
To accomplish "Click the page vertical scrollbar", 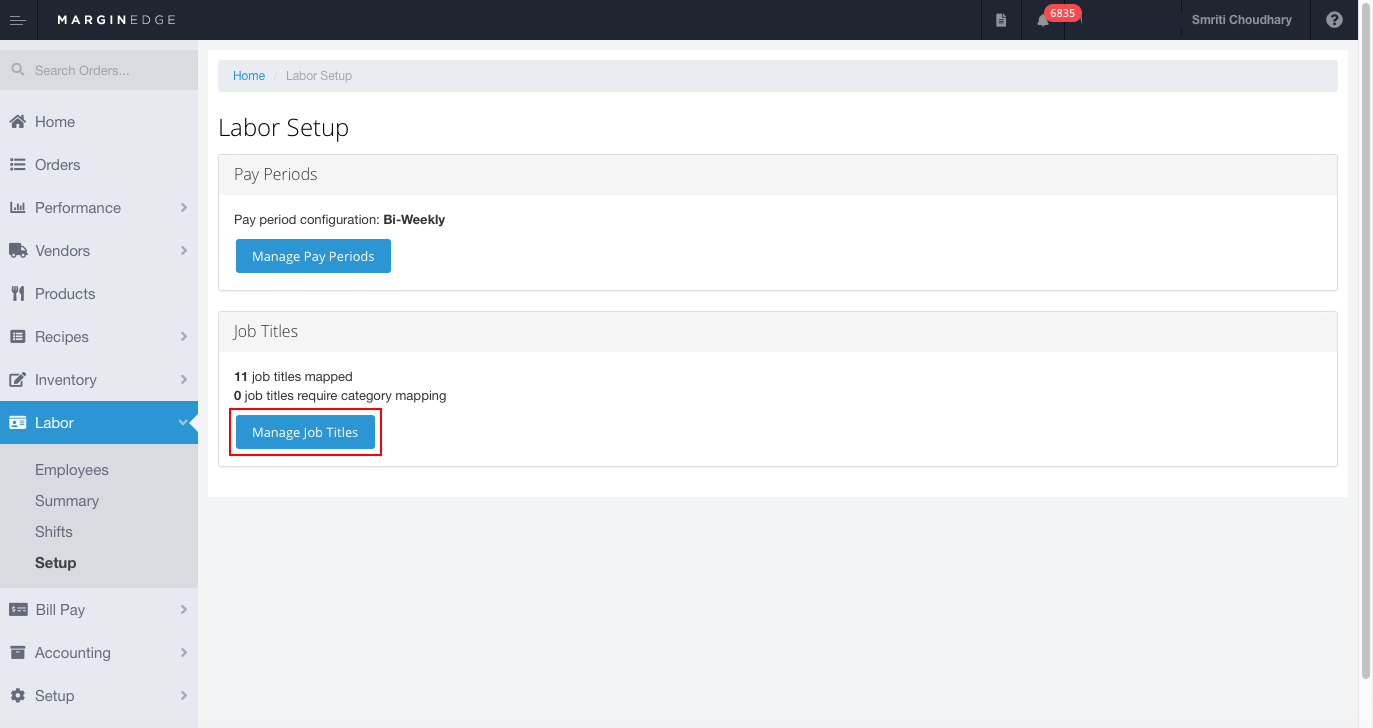I will pyautogui.click(x=1367, y=340).
